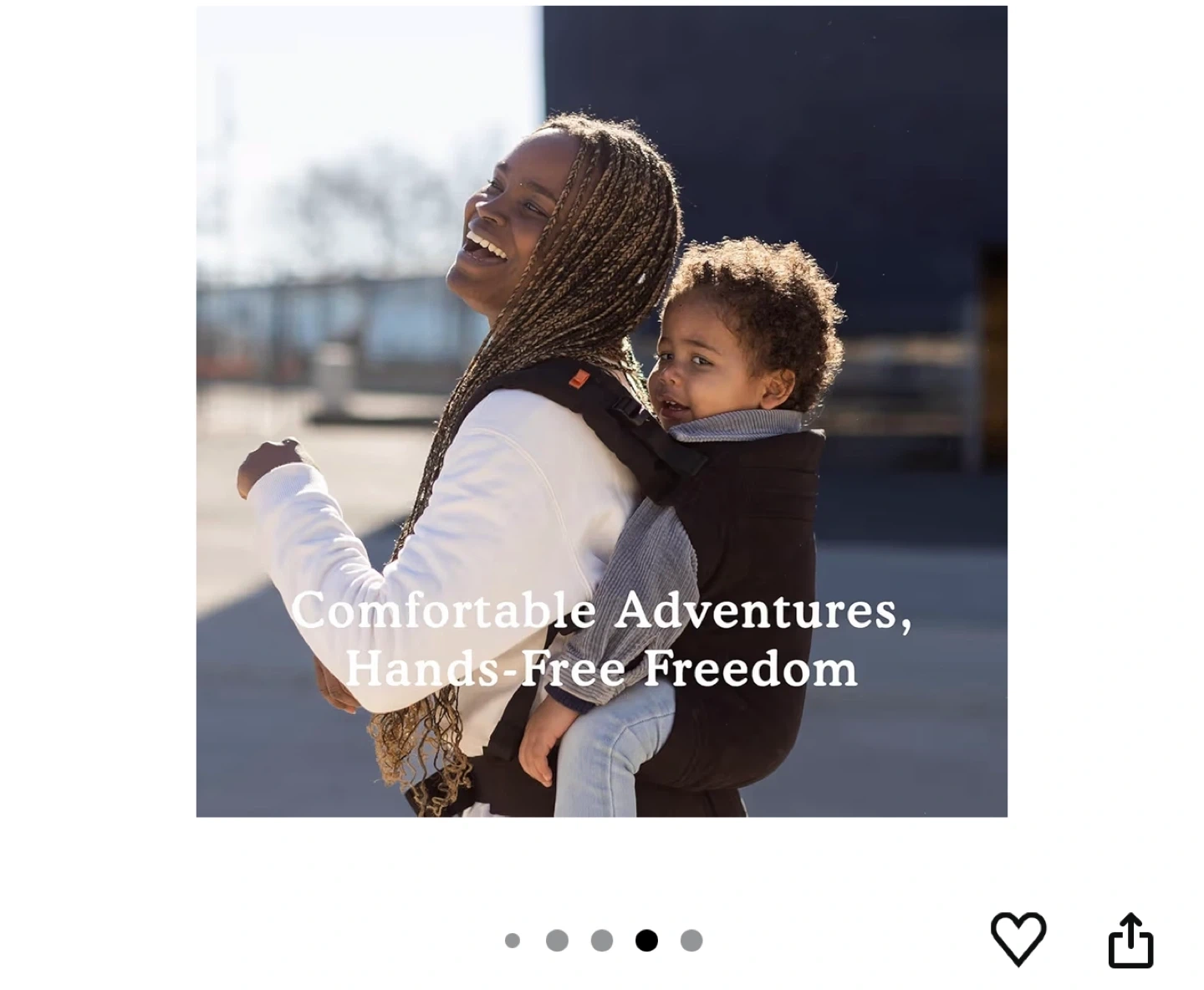Select the second carousel dot

point(557,941)
